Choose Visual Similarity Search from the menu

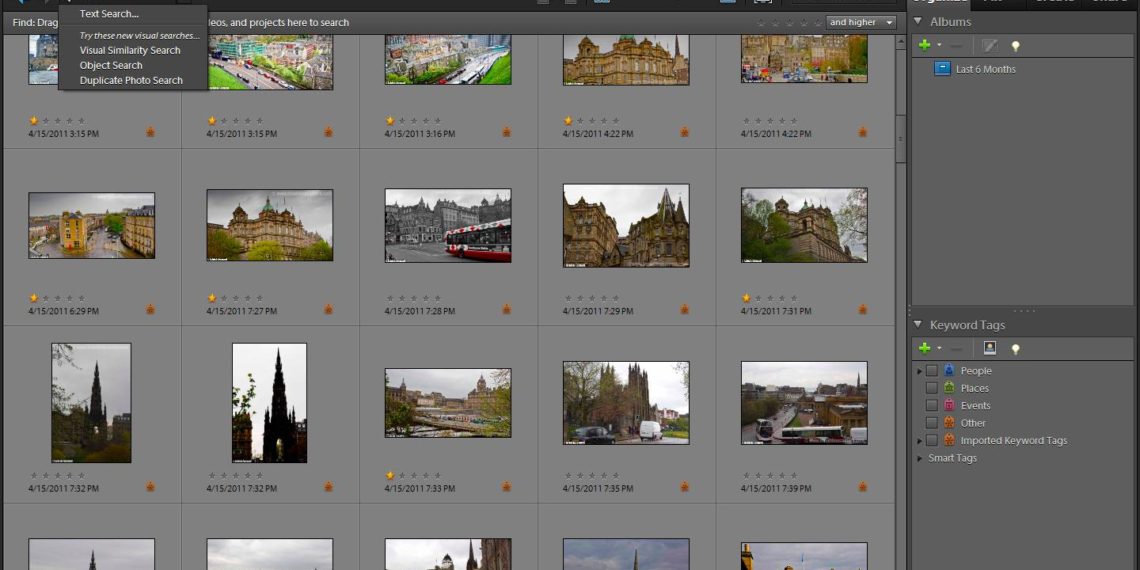point(130,50)
